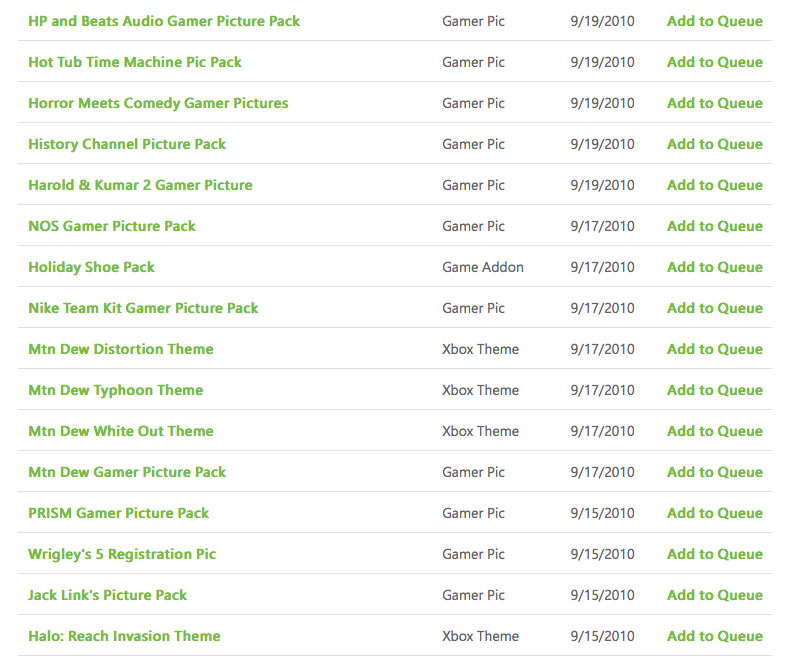This screenshot has height=659, width=806.
Task: Open History Channel Picture Pack link
Action: (127, 144)
